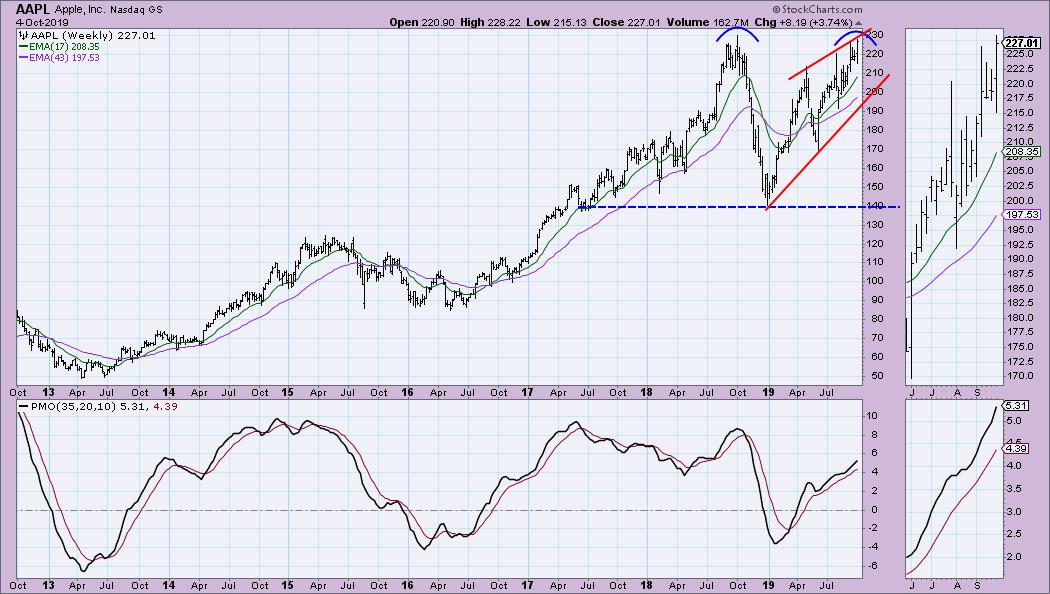Viewport: 1050px width, 594px height.
Task: Click the Volume 162.7M value
Action: click(707, 22)
